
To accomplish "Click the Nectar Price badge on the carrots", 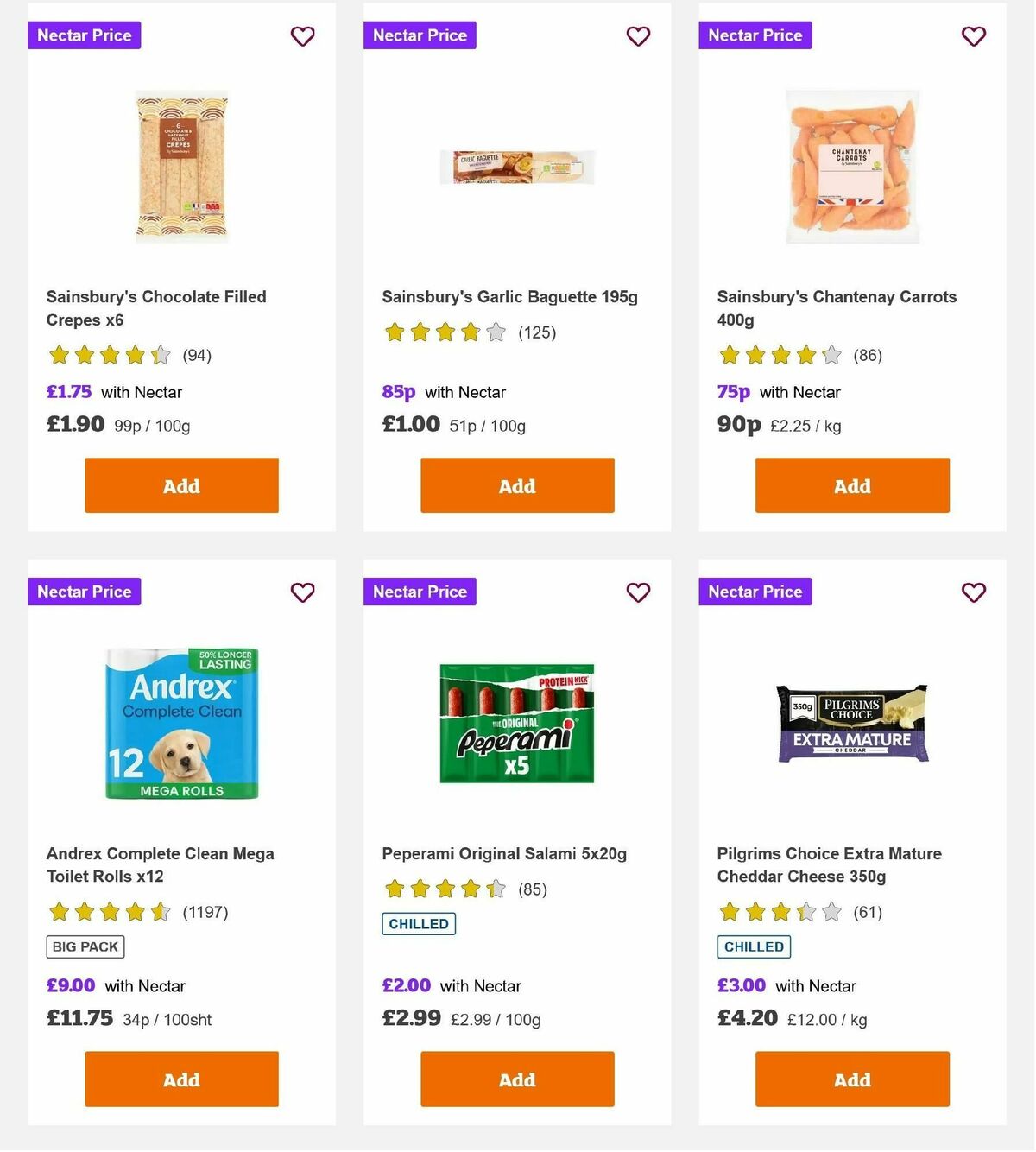I will pos(755,35).
